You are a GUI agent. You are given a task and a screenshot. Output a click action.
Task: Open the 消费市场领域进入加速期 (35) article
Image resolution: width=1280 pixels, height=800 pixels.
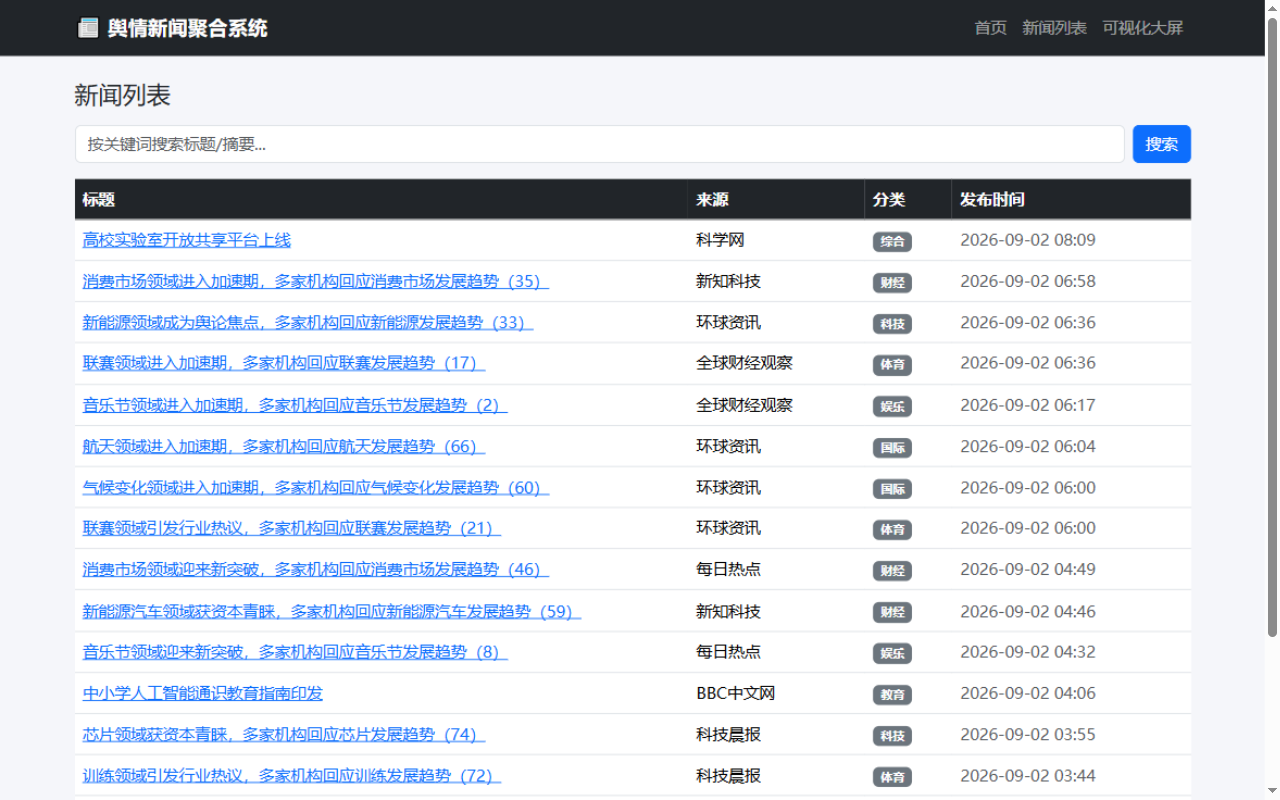315,281
